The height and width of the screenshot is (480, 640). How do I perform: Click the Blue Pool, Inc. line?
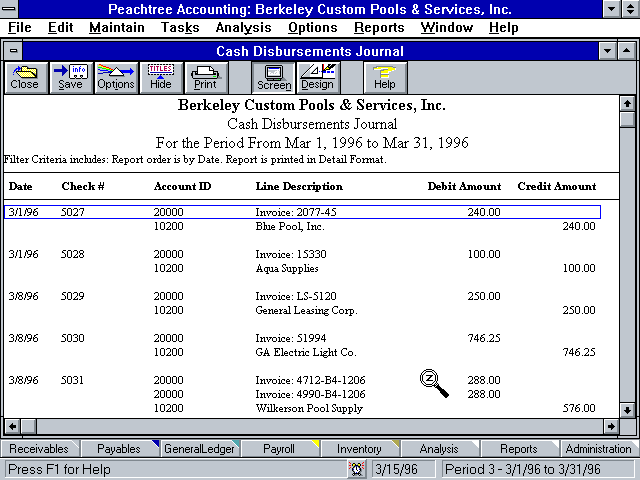pyautogui.click(x=290, y=226)
